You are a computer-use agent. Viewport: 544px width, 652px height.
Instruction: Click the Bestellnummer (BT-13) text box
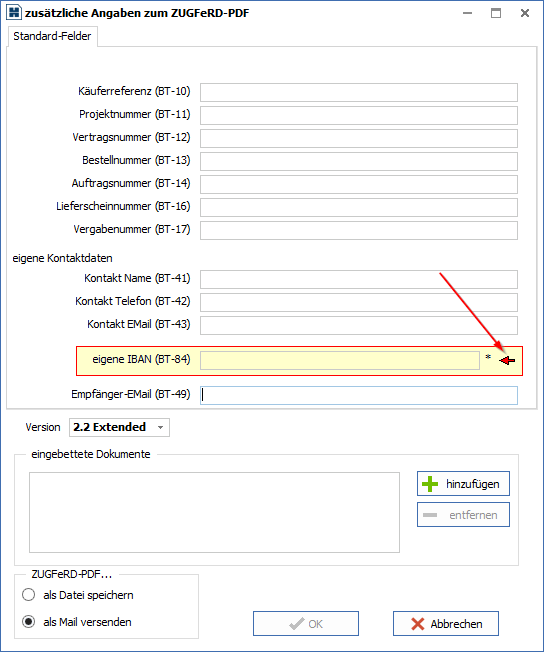coord(359,161)
